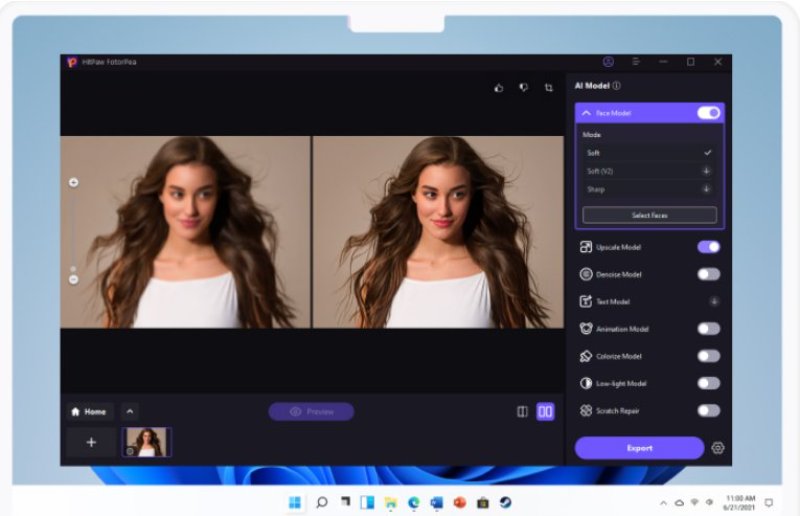Enable the Scratch Repair toggle

coord(709,410)
